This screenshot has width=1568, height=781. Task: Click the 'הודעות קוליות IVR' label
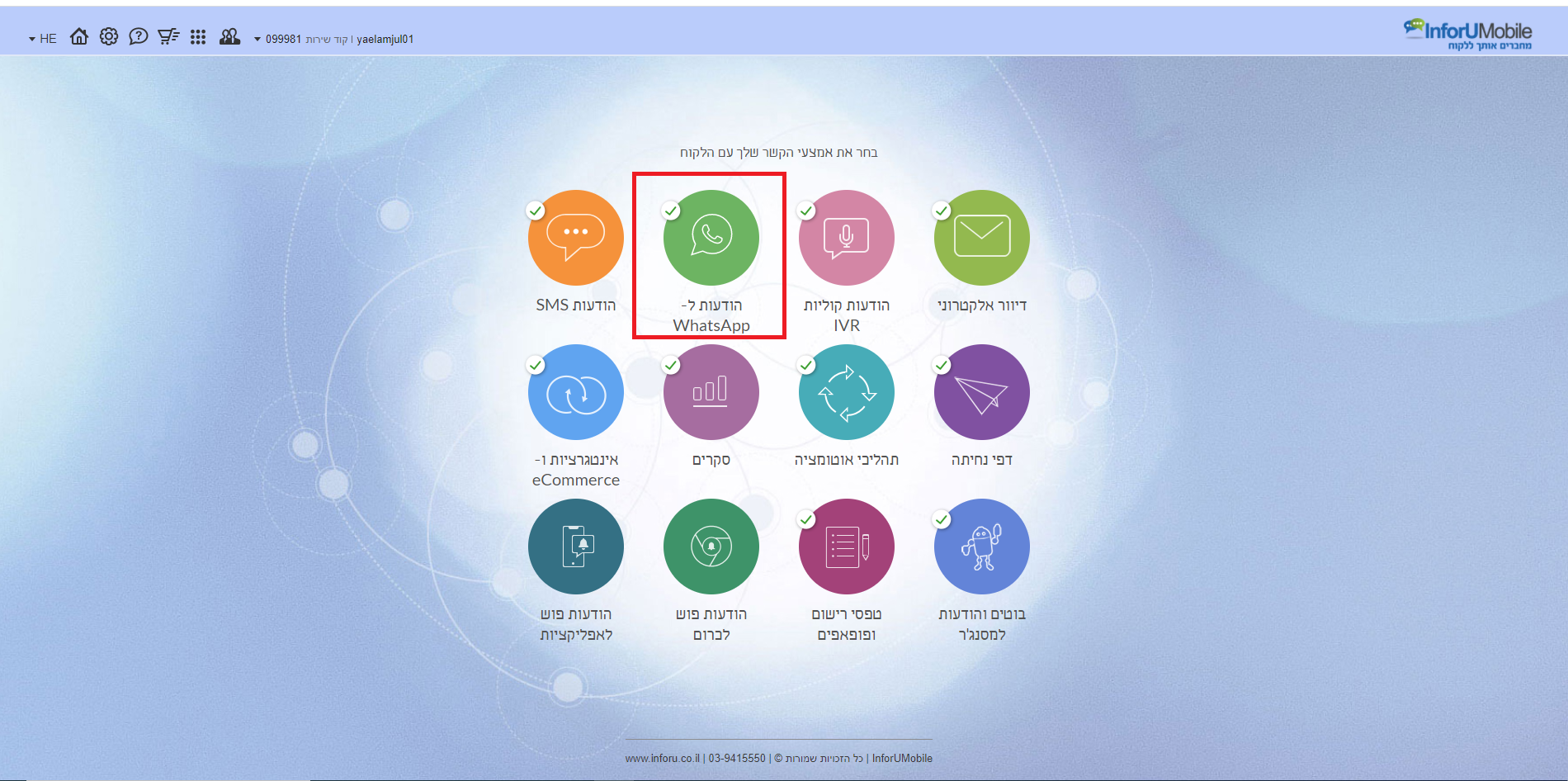(847, 315)
